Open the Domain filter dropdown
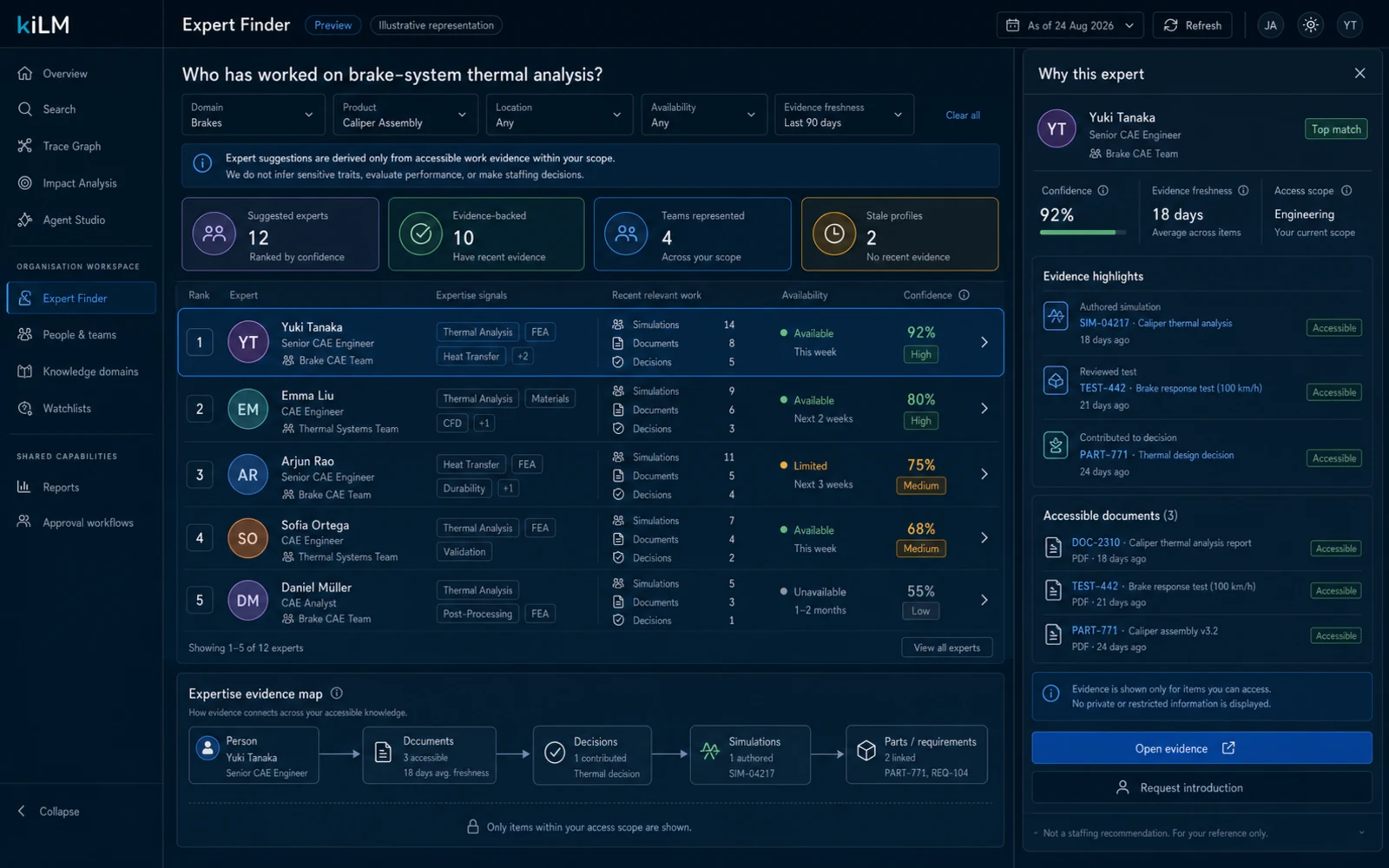 click(x=253, y=115)
